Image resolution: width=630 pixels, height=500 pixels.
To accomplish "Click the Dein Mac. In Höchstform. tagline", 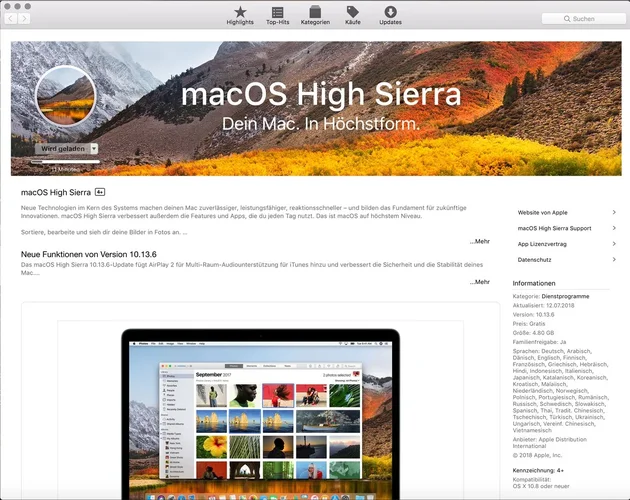I will coord(321,124).
